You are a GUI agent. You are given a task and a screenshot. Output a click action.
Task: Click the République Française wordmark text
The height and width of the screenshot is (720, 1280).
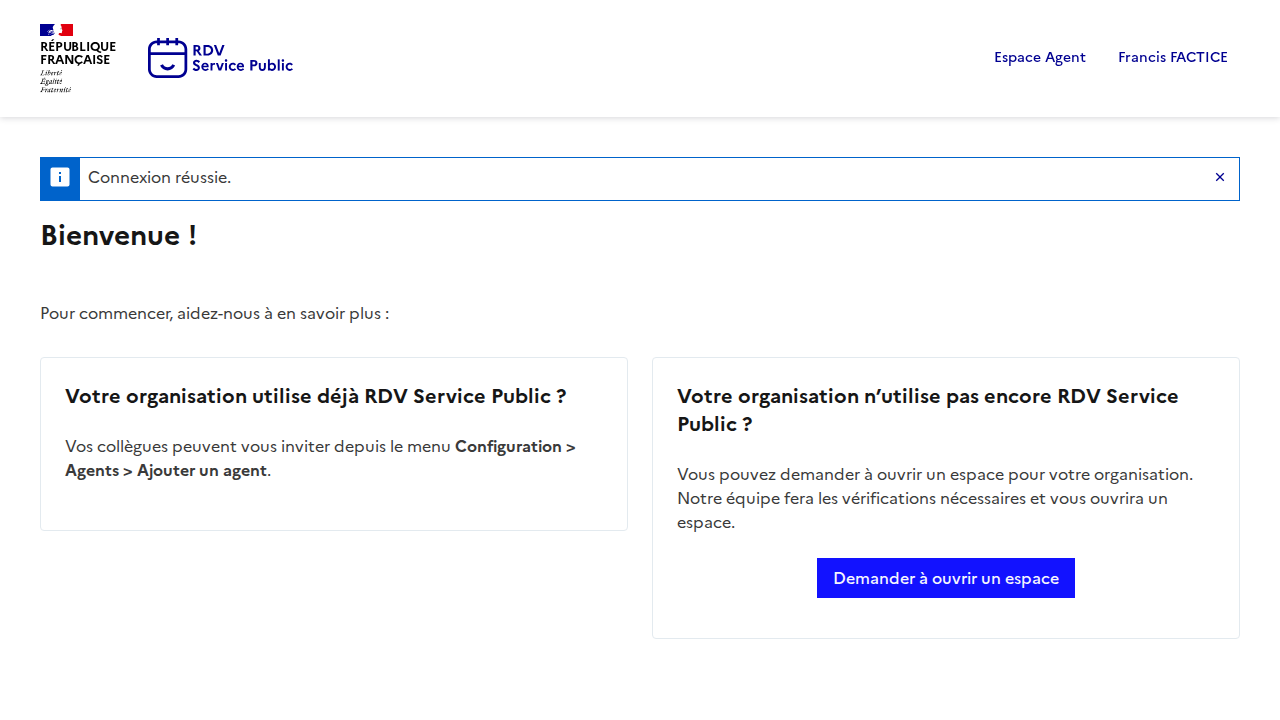pyautogui.click(x=77, y=53)
